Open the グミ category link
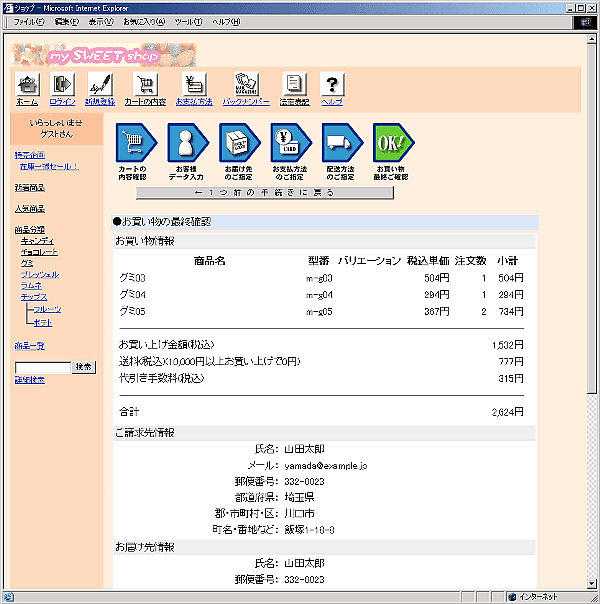This screenshot has width=600, height=604. point(27,263)
